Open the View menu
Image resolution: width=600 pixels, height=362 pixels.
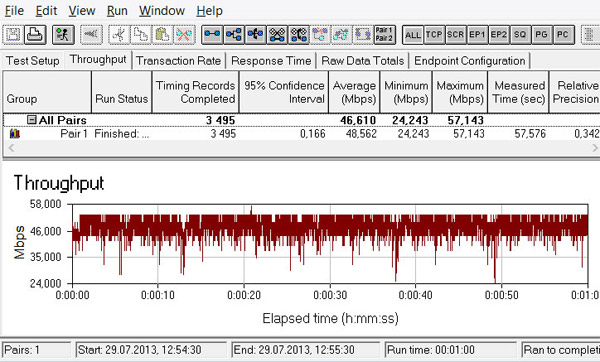pos(82,11)
